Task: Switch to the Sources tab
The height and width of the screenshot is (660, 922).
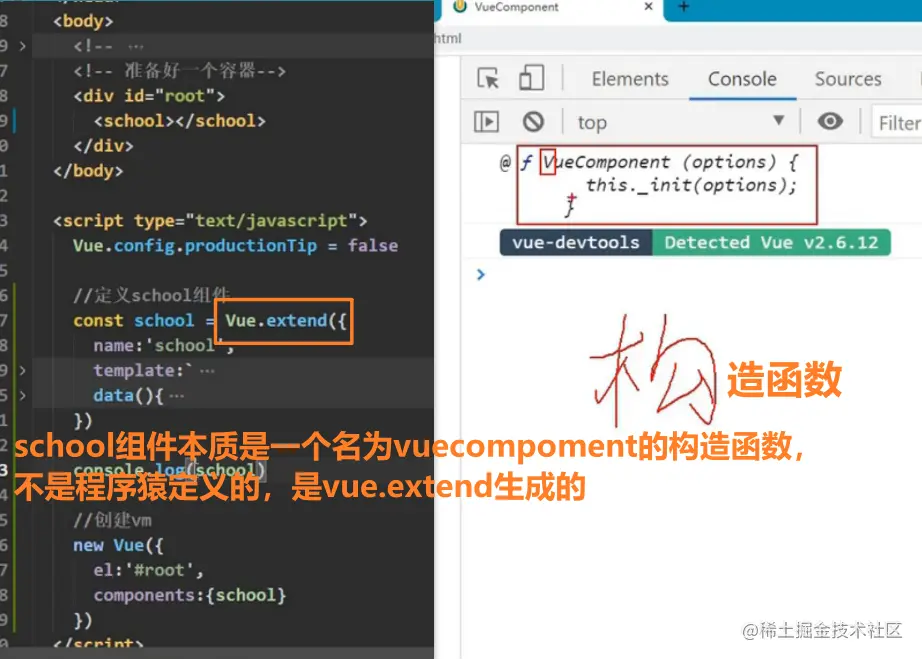Action: pos(848,79)
